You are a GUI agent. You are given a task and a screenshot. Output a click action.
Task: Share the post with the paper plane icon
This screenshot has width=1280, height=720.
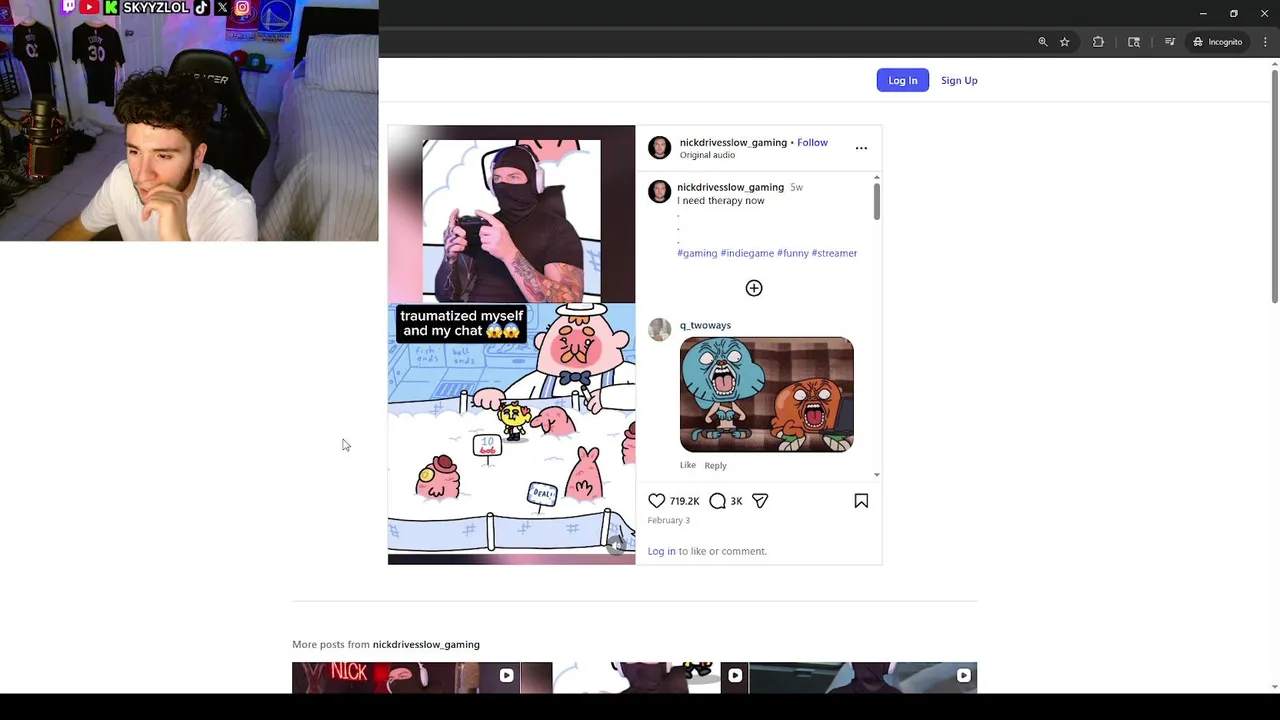(760, 501)
